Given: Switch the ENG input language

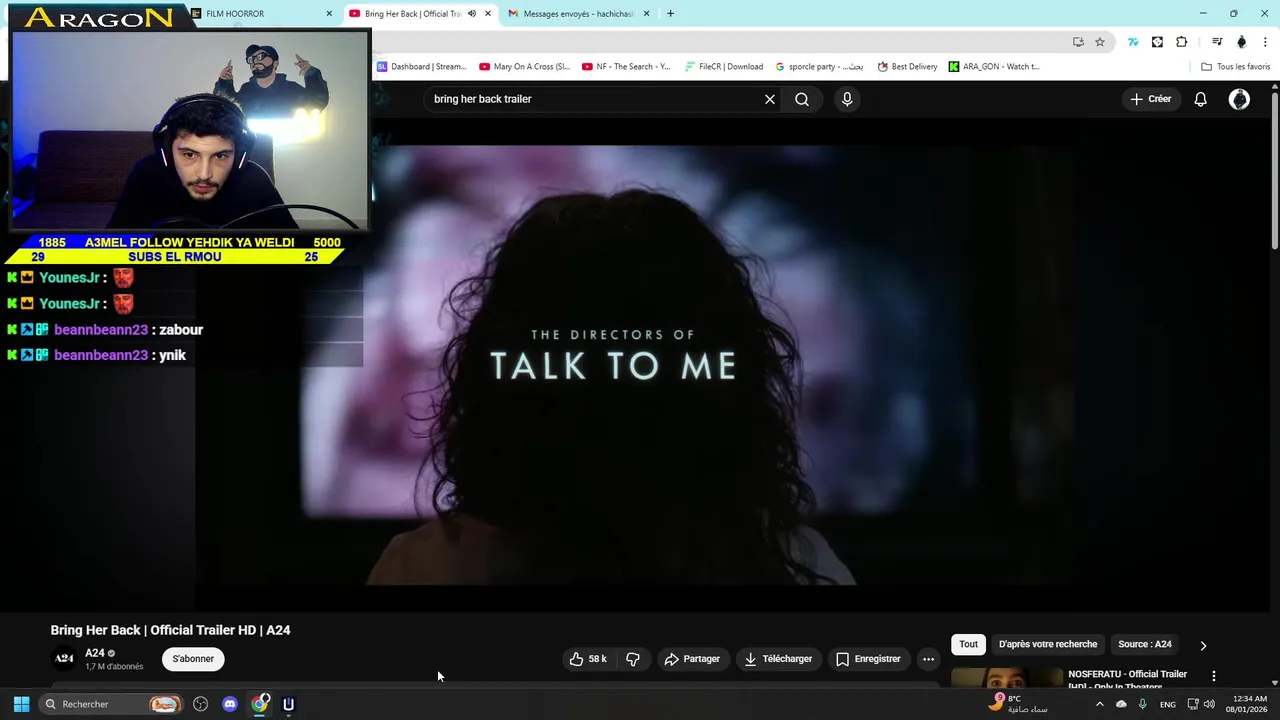Looking at the screenshot, I should tap(1167, 704).
